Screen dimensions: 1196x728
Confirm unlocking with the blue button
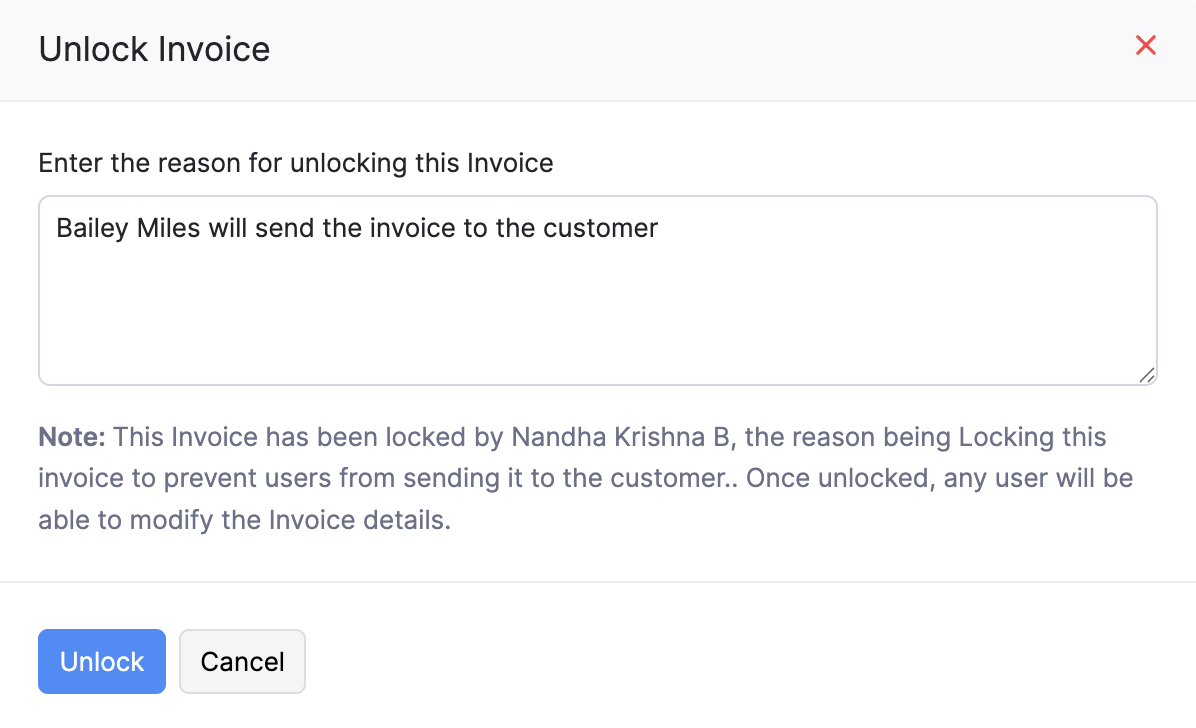click(101, 661)
